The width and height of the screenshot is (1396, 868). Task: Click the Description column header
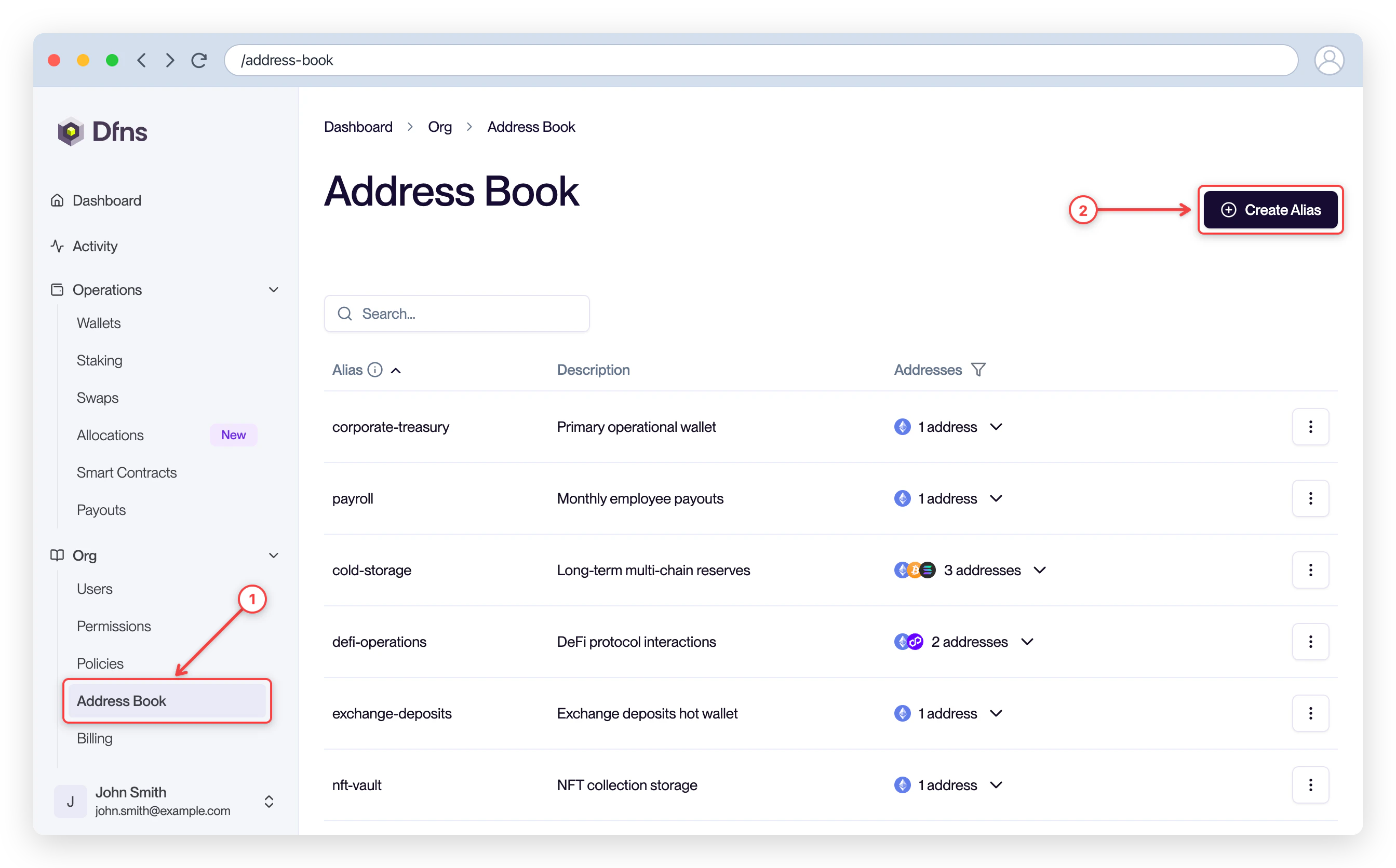point(593,370)
